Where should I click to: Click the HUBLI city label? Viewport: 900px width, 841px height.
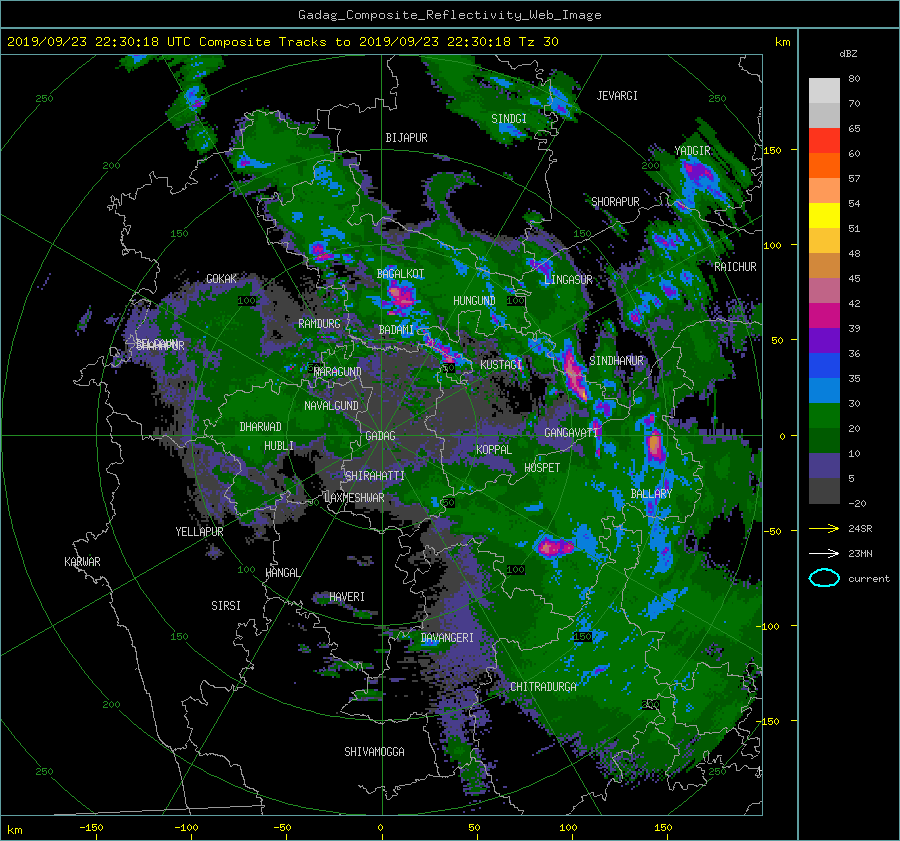[x=279, y=445]
